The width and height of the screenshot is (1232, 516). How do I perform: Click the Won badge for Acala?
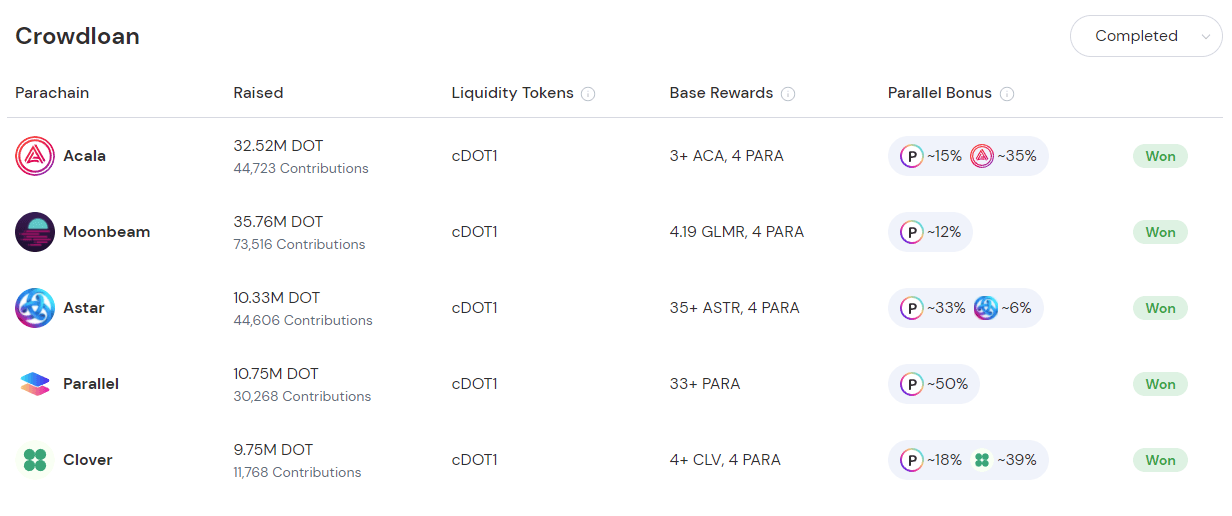tap(1160, 156)
